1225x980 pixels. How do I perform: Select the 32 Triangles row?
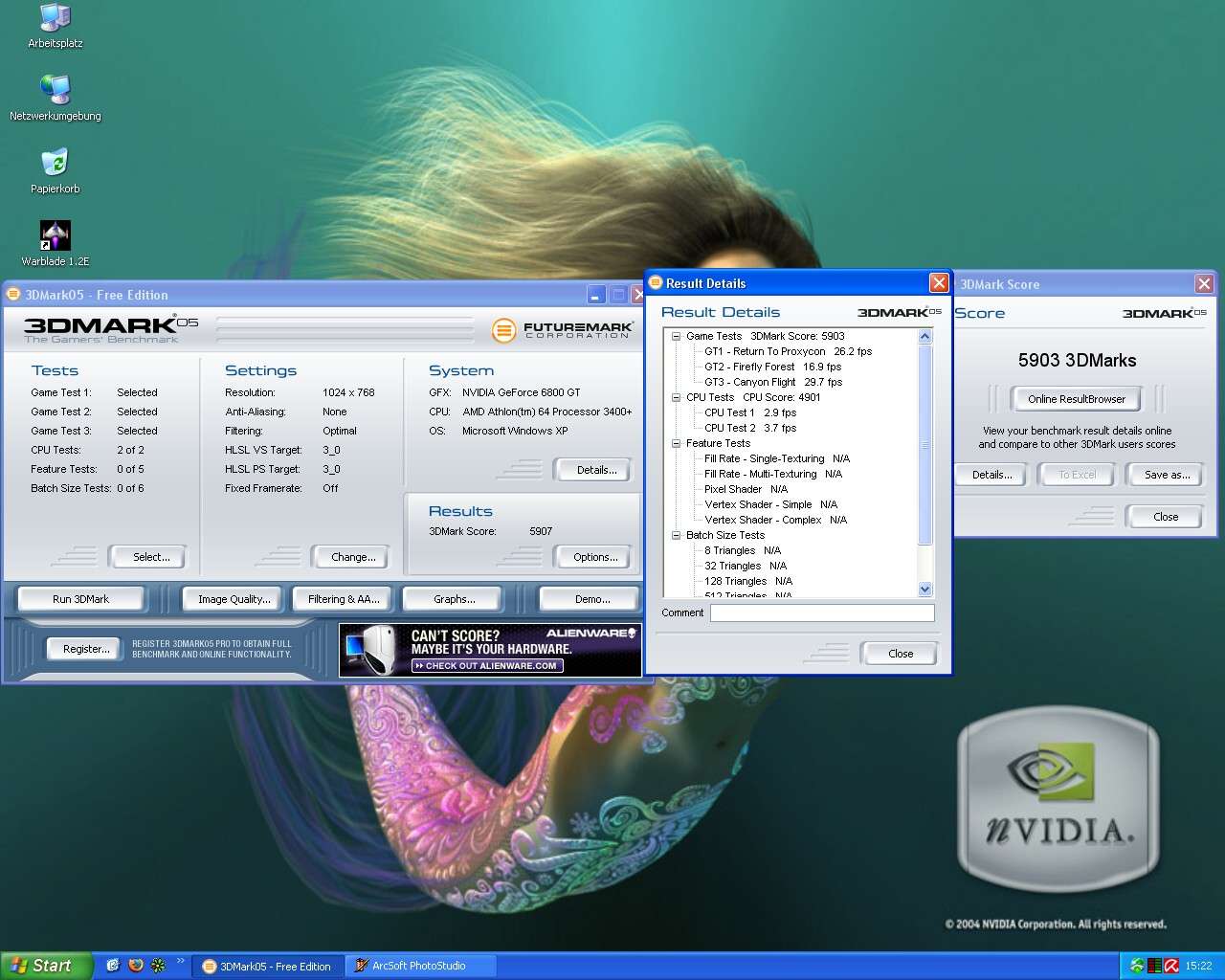746,566
